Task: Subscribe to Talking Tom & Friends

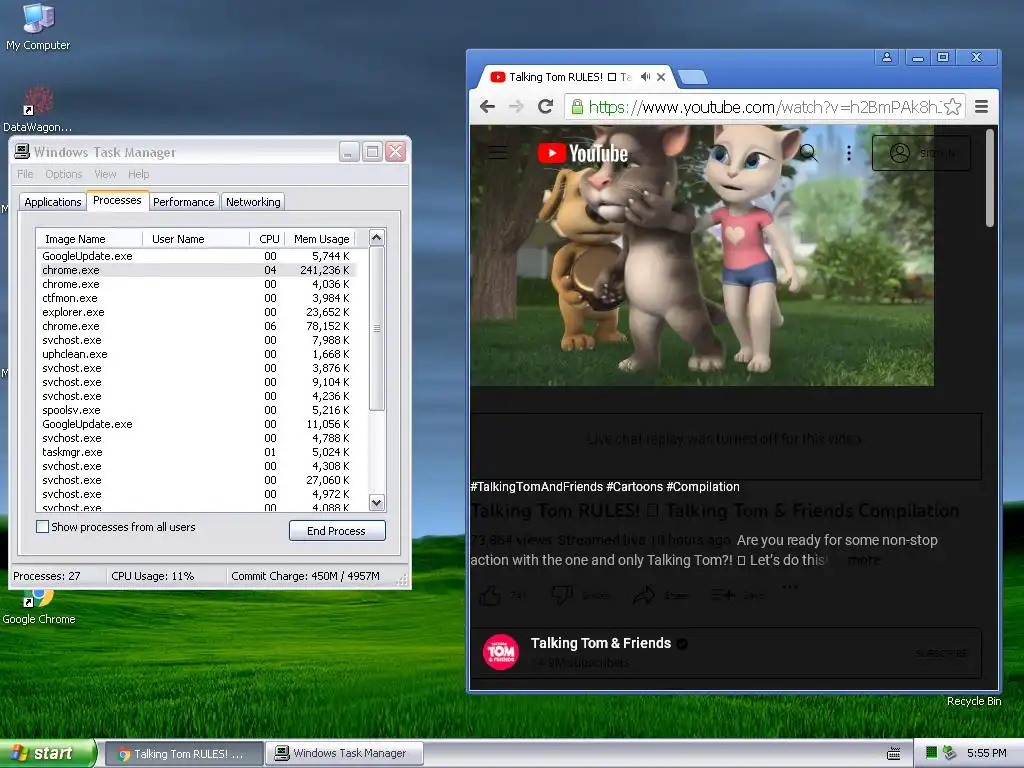Action: pos(941,653)
